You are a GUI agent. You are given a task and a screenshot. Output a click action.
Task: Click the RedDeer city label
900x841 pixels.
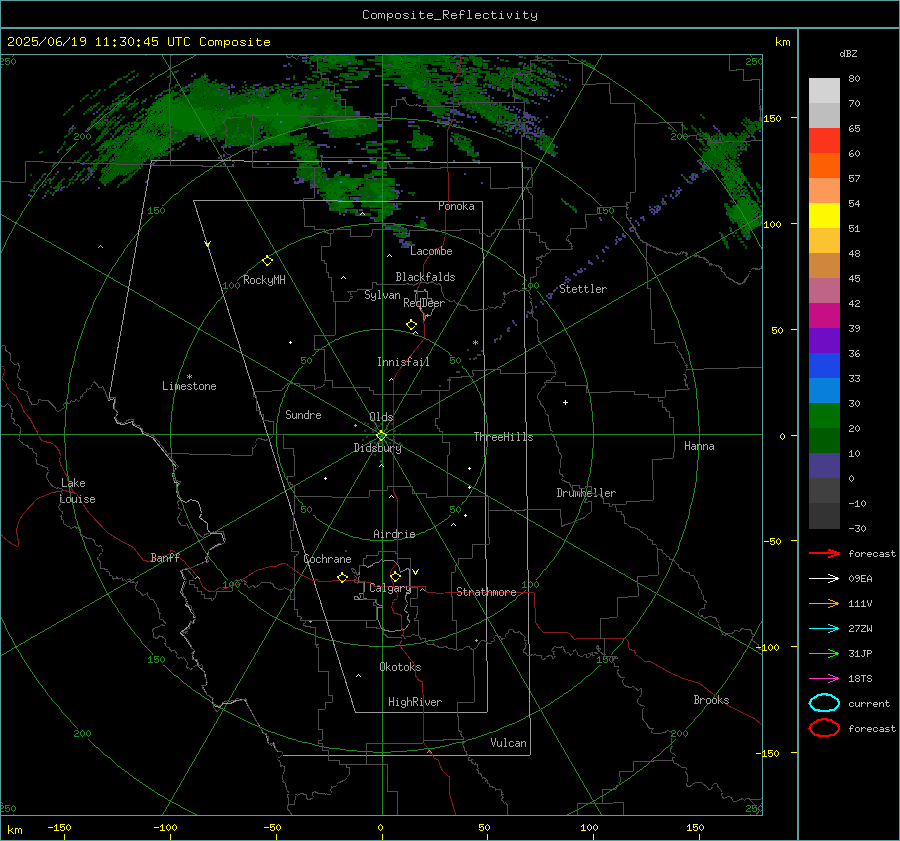(424, 303)
